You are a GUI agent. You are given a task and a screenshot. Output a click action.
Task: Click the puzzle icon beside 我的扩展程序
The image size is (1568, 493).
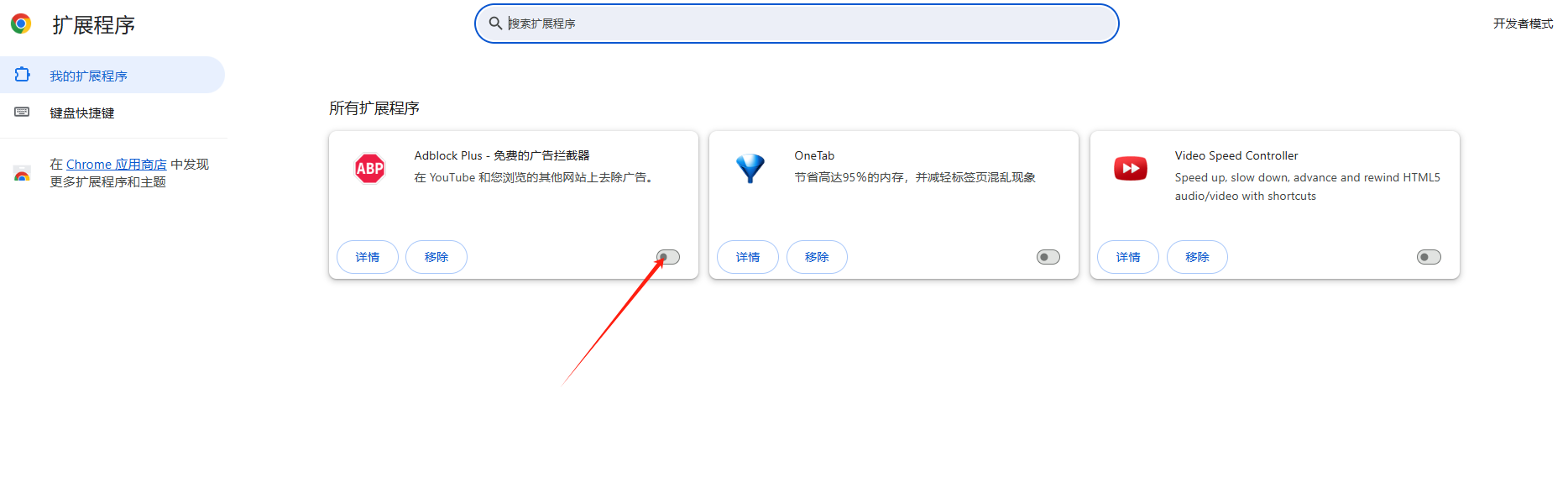click(23, 75)
